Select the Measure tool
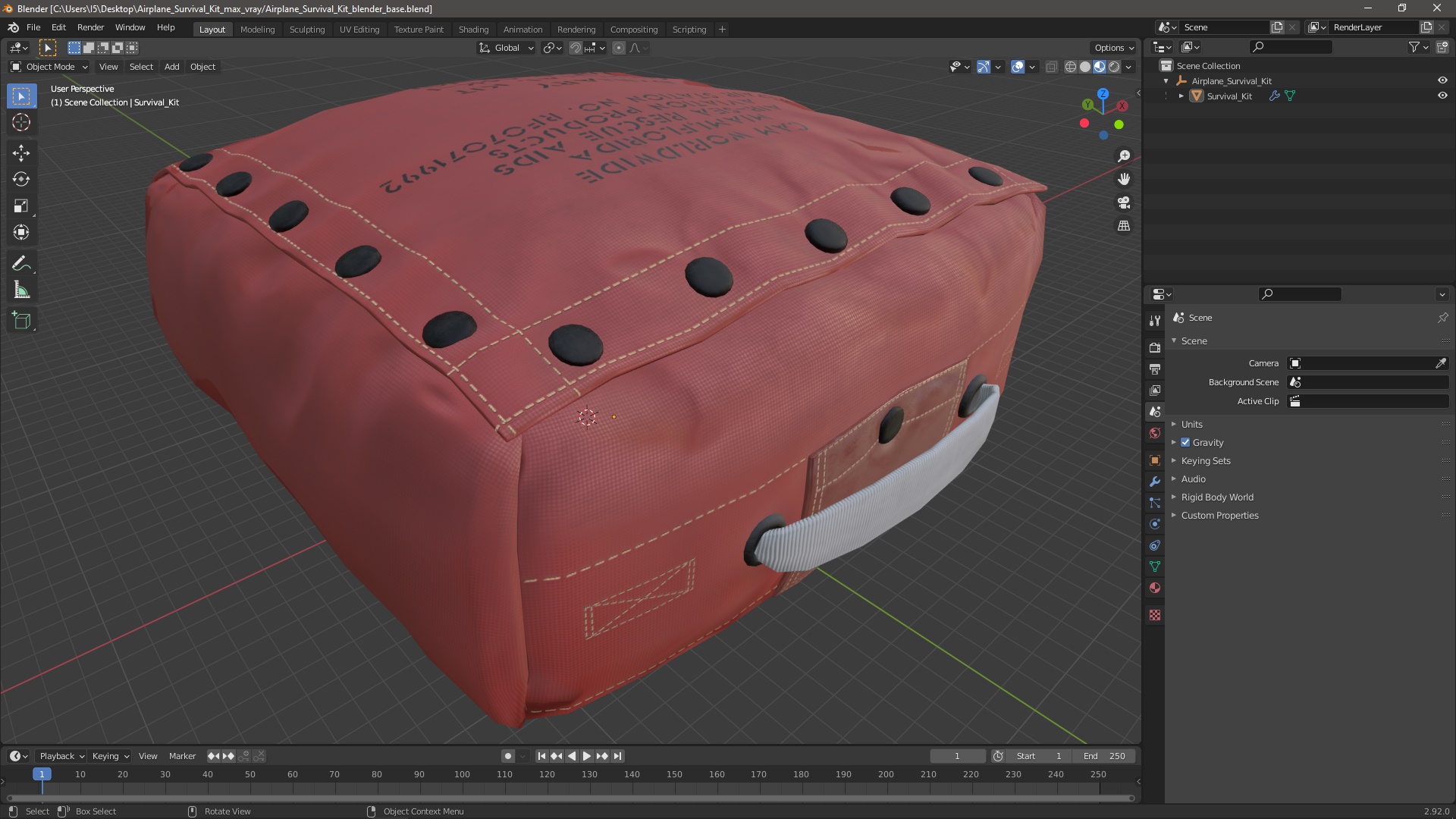1456x819 pixels. click(21, 290)
